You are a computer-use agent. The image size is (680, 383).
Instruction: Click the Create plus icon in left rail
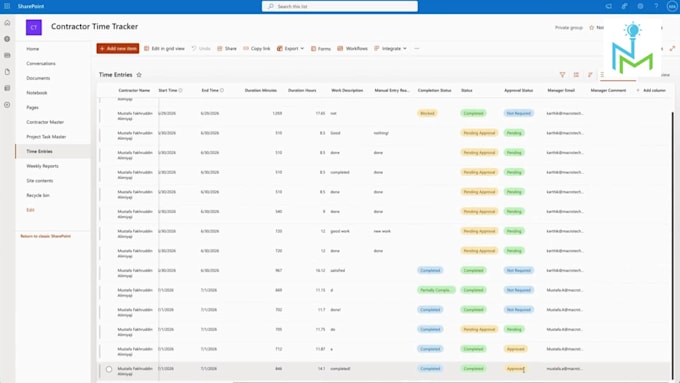click(x=7, y=105)
